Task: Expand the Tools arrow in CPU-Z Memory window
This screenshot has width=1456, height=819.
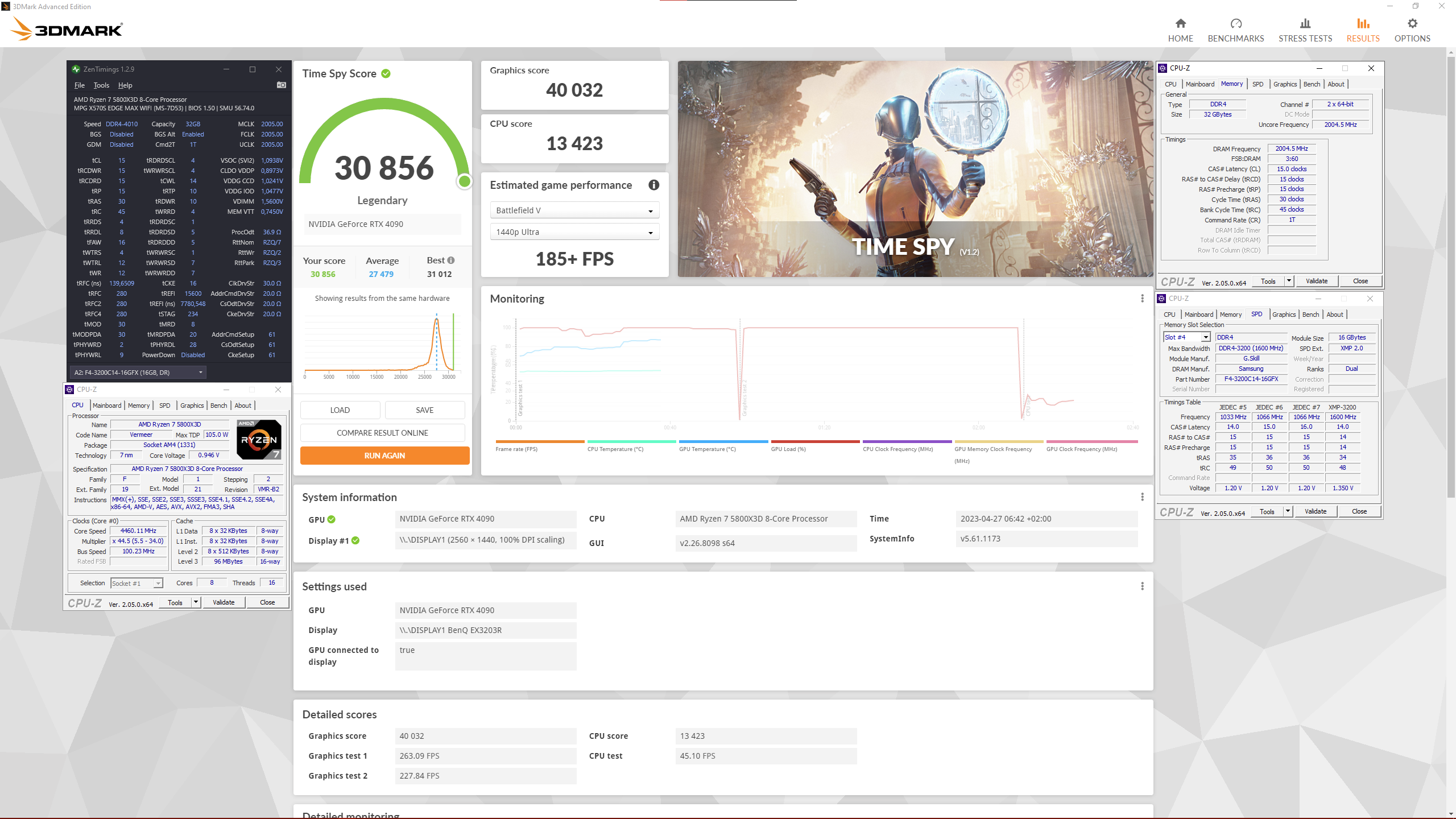Action: (1289, 281)
